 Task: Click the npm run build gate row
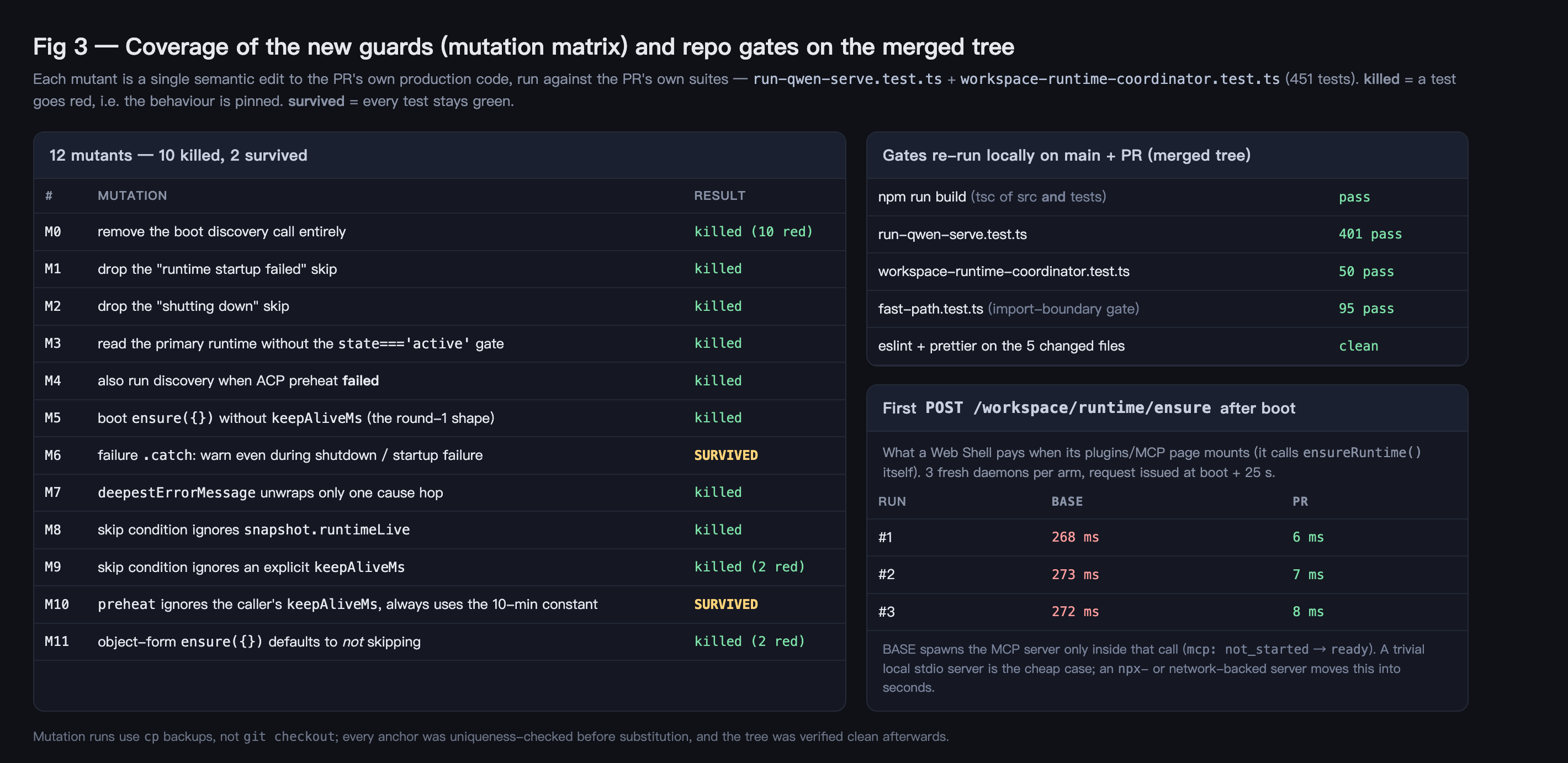click(x=1167, y=197)
